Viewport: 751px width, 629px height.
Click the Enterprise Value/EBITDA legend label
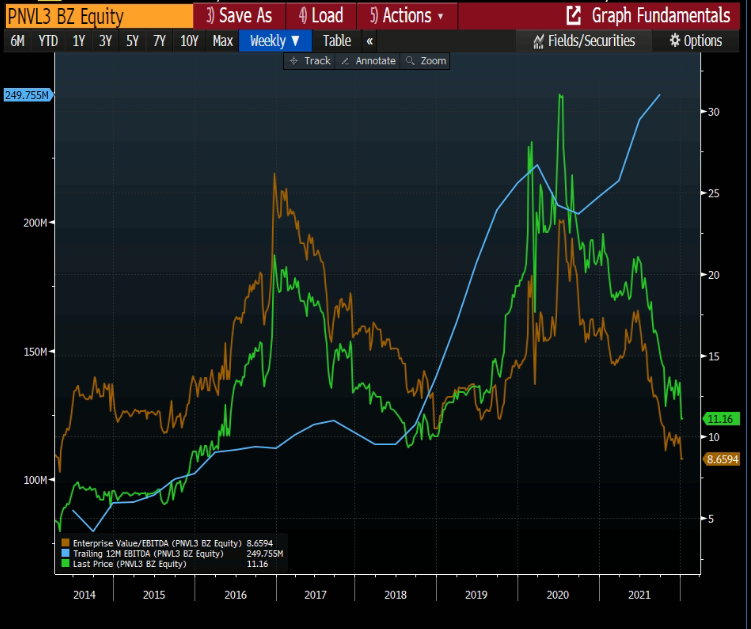(158, 543)
